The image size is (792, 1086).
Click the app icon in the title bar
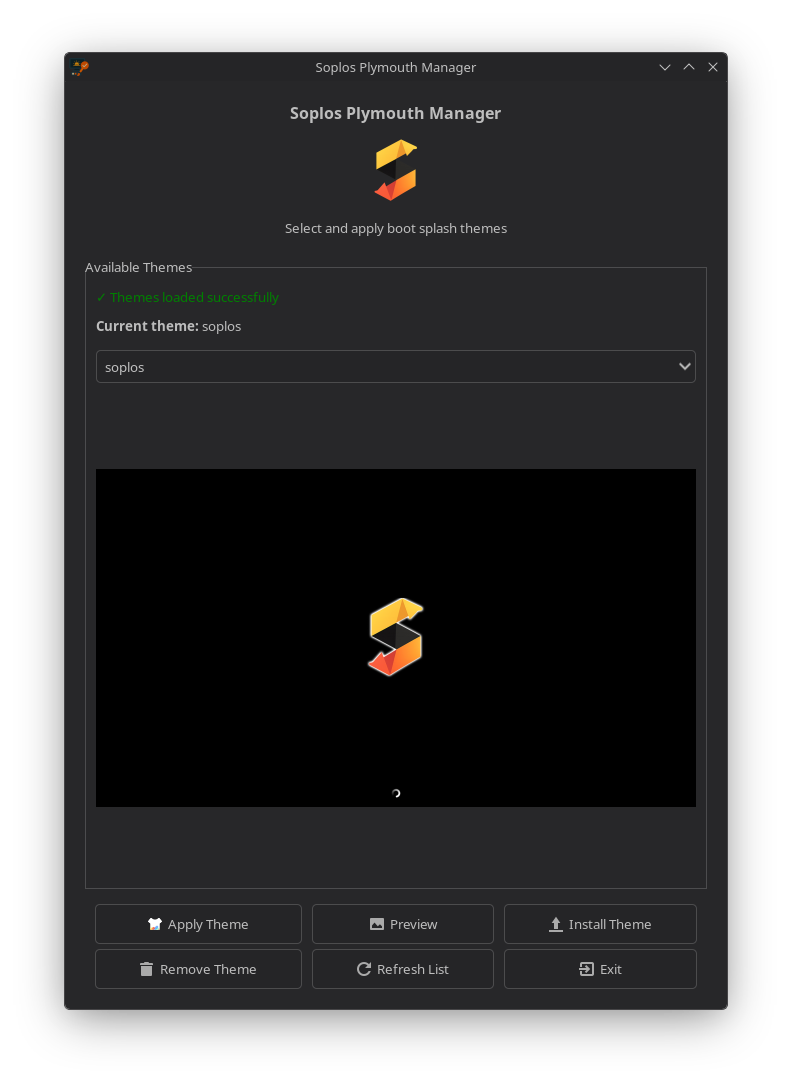coord(80,67)
